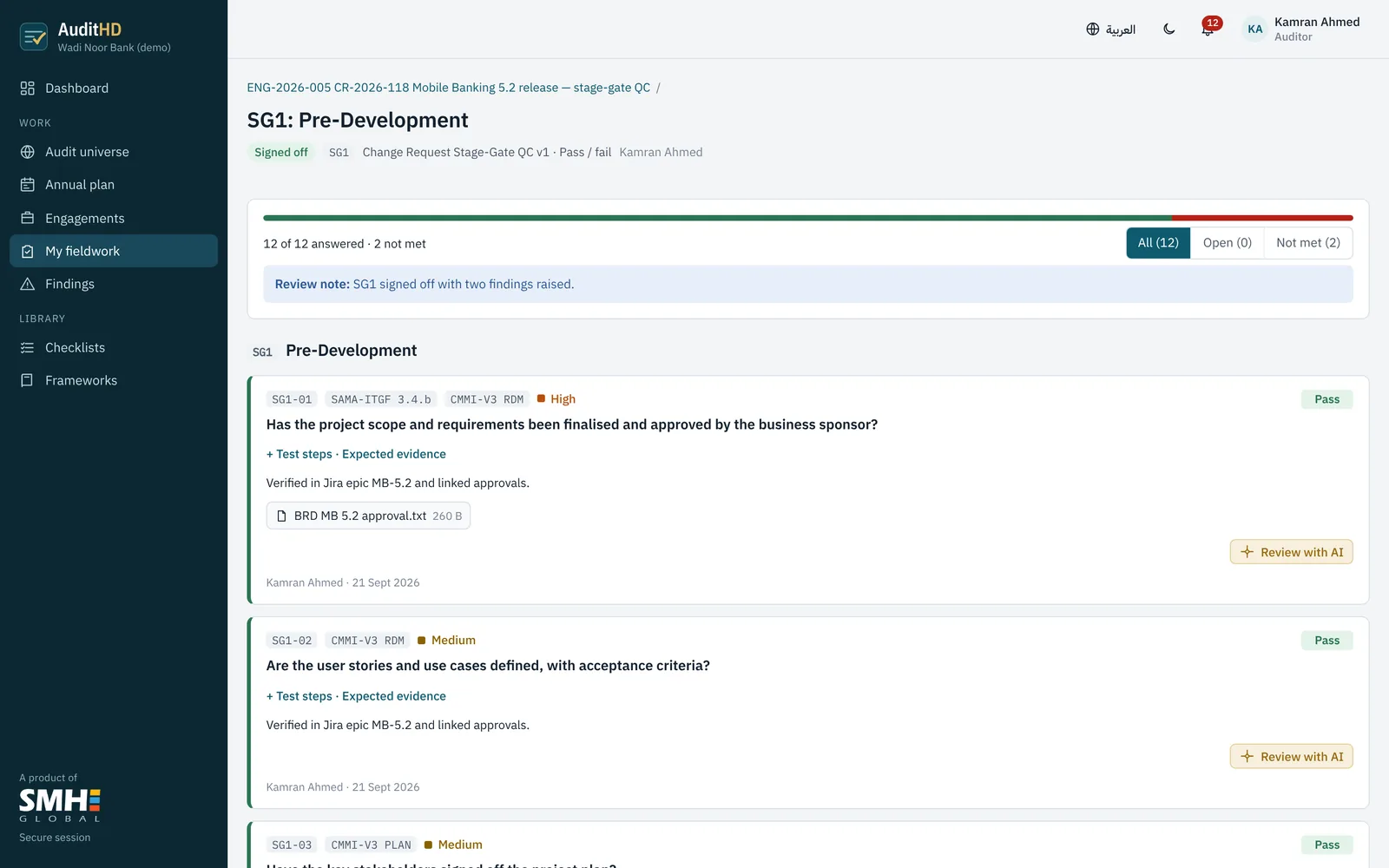Screen dimensions: 1389x868
Task: Open the Dashboard icon in sidebar
Action: tap(28, 89)
